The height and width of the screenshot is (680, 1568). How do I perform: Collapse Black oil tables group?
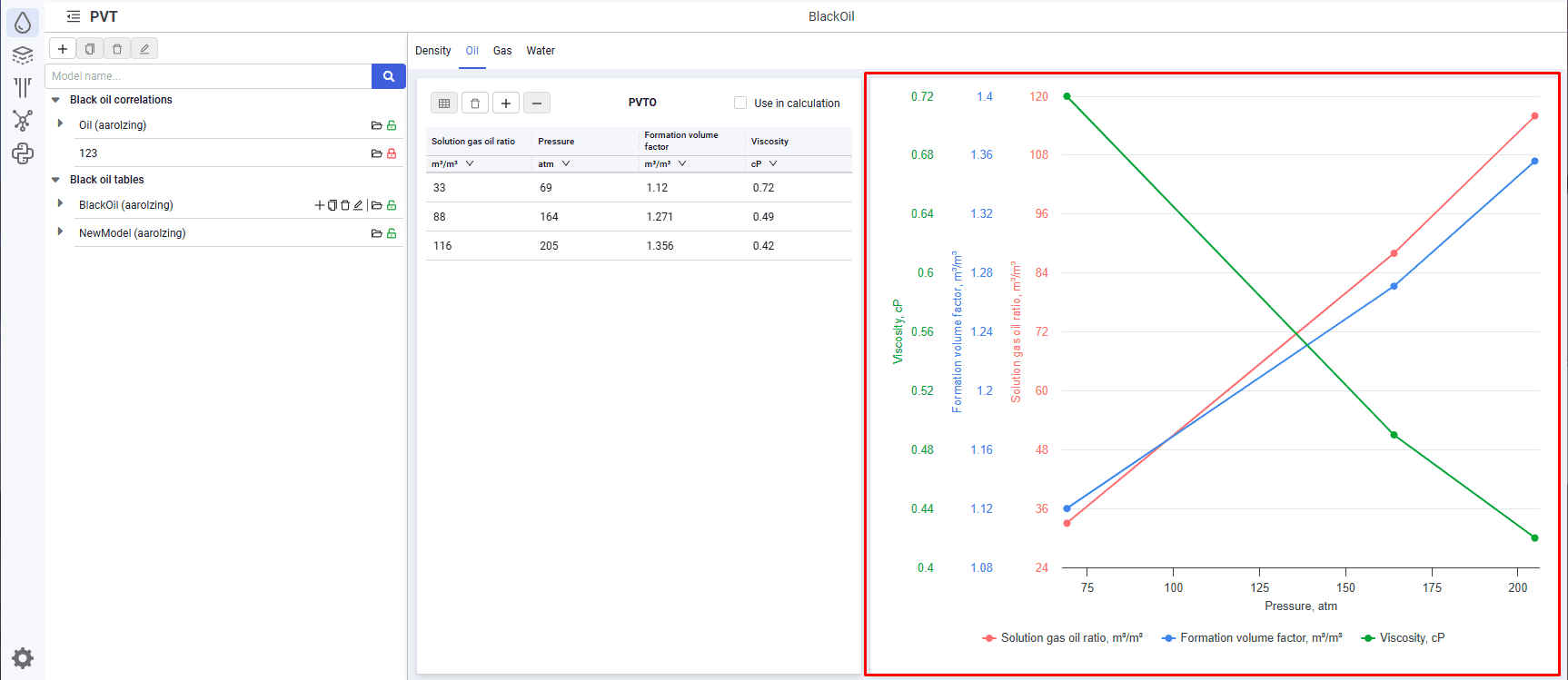click(55, 180)
